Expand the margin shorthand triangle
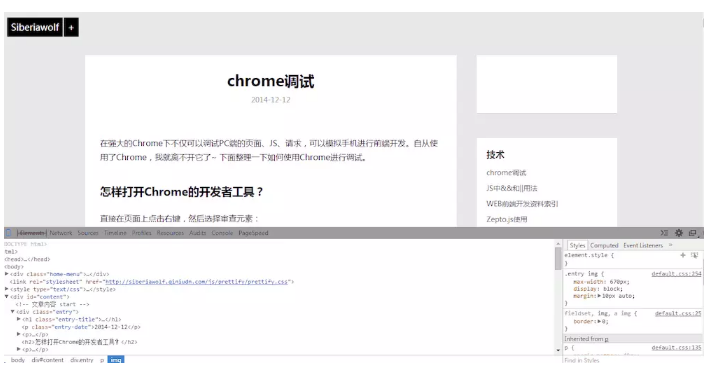Image resolution: width=713 pixels, height=387 pixels. click(x=599, y=296)
